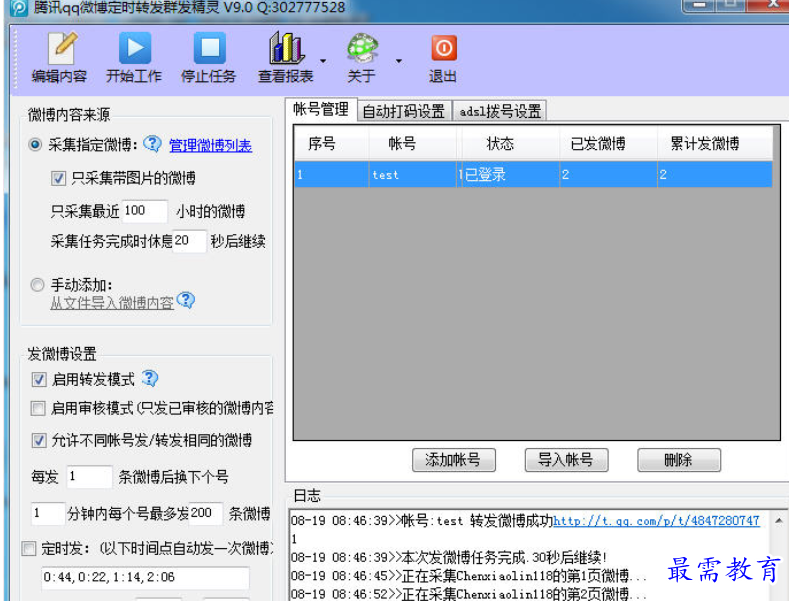Click the 每发 count field before 条微博后换下个号
The height and width of the screenshot is (601, 789).
tap(89, 476)
